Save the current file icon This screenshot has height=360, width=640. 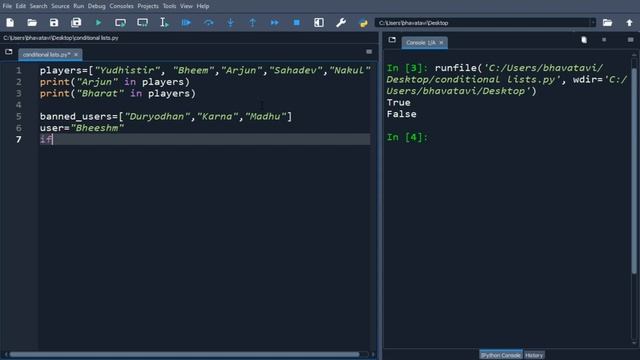[x=54, y=23]
